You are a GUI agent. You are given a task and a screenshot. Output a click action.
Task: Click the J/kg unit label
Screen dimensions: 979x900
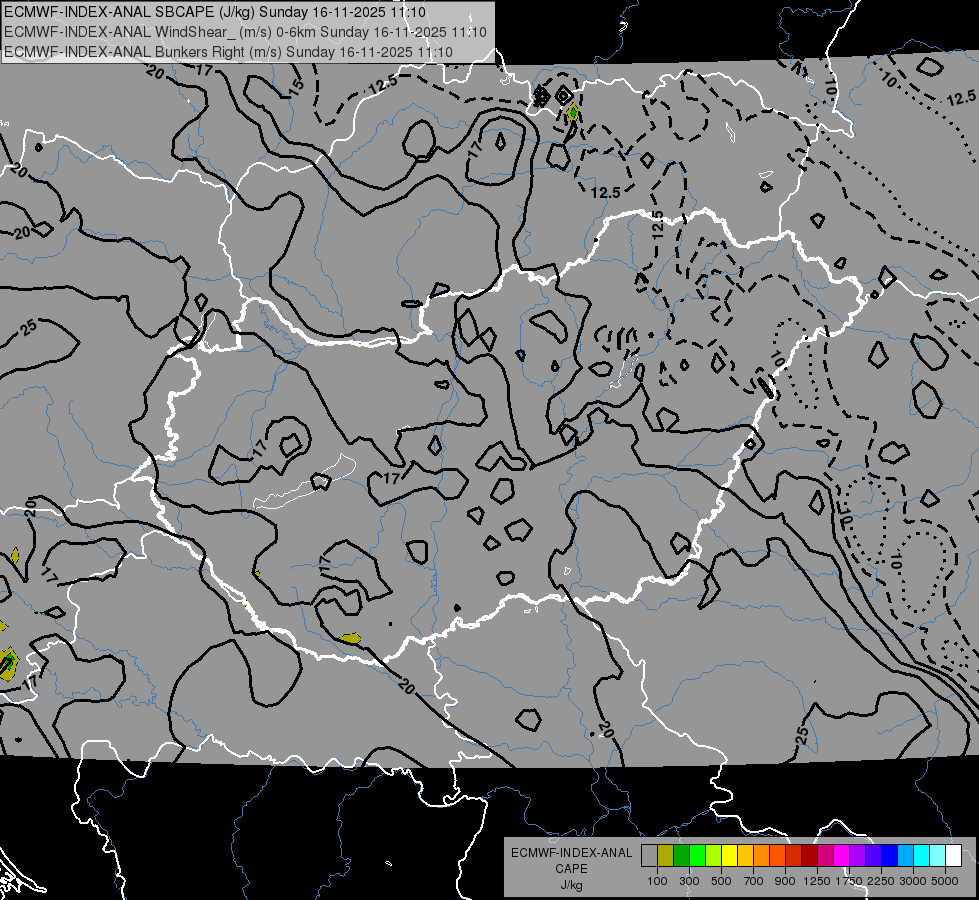pos(571,885)
